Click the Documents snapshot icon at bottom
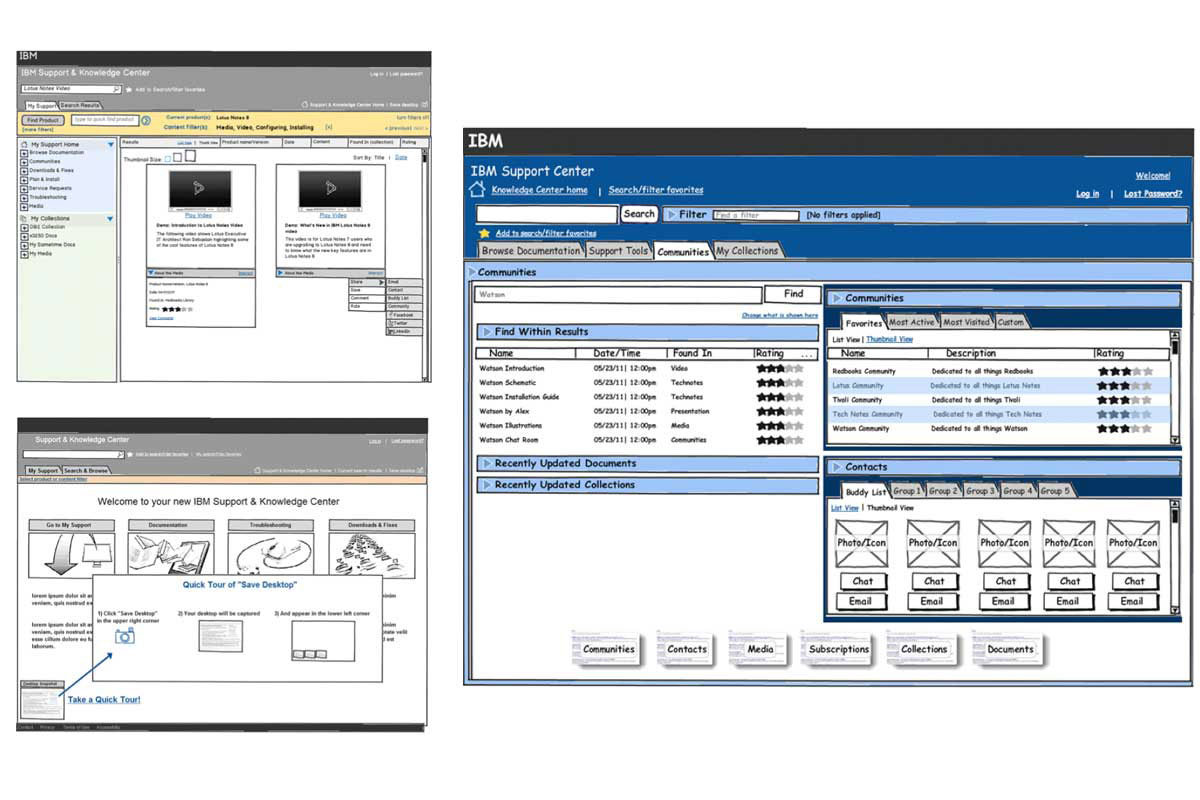This screenshot has width=1200, height=800. (x=1008, y=649)
